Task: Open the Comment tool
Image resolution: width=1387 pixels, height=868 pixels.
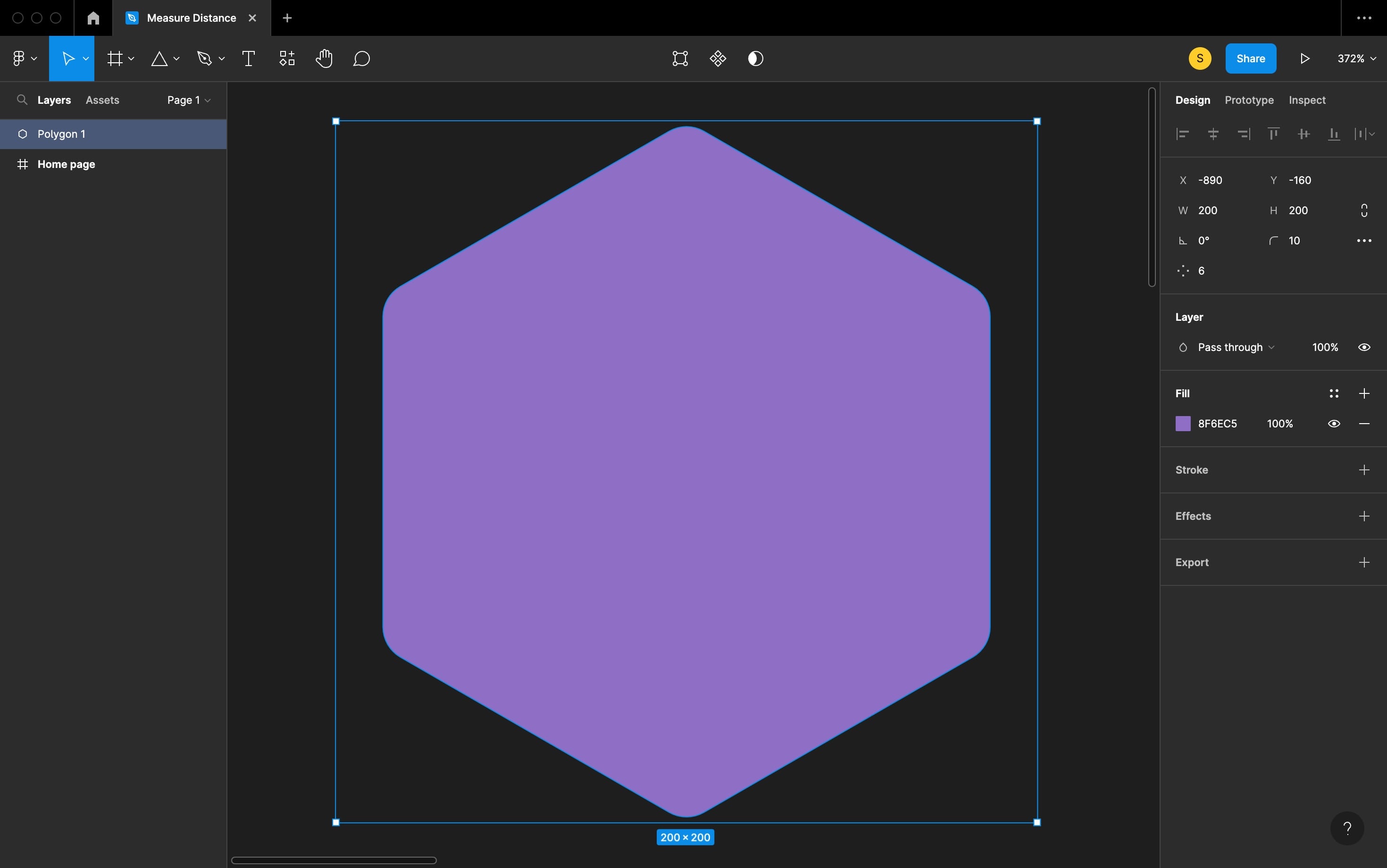Action: click(361, 58)
